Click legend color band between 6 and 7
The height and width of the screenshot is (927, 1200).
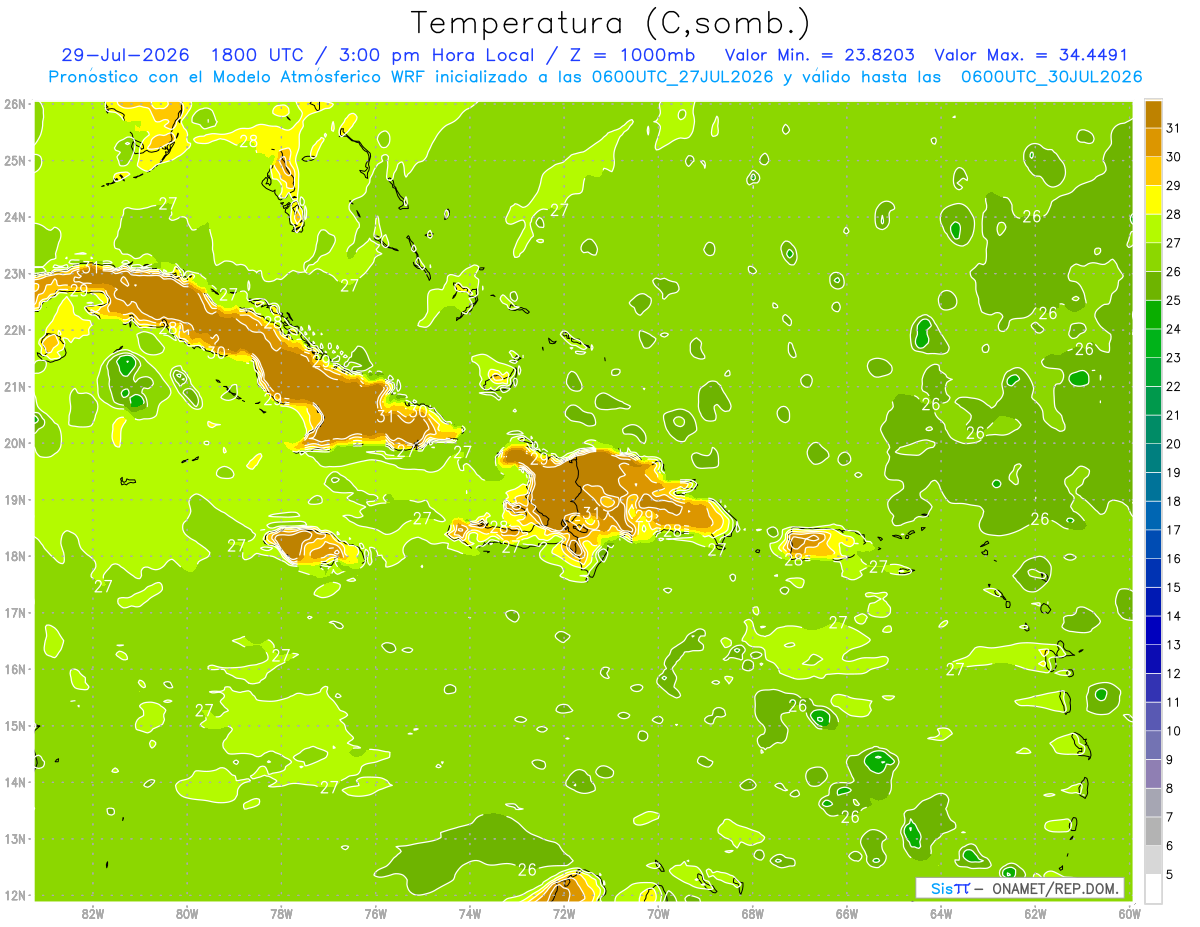1153,830
